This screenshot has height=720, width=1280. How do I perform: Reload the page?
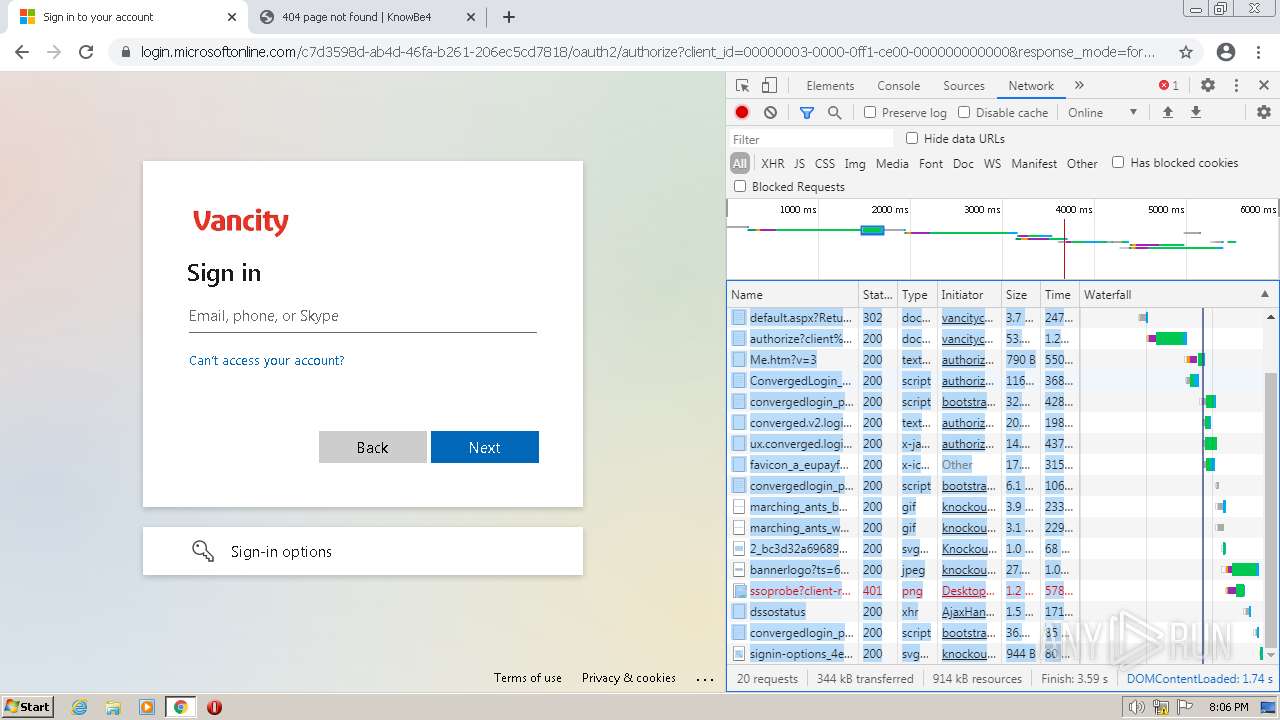tap(86, 52)
